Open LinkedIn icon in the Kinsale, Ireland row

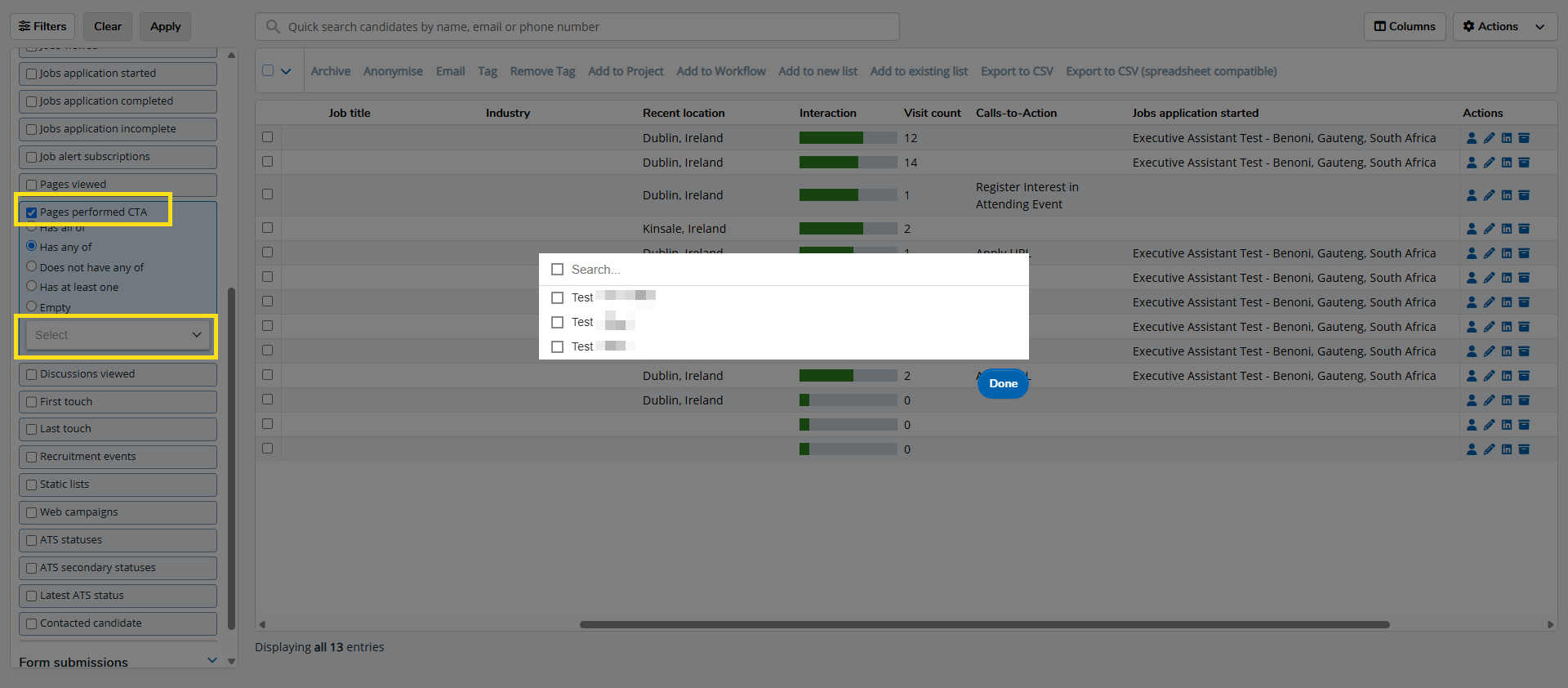coord(1507,229)
